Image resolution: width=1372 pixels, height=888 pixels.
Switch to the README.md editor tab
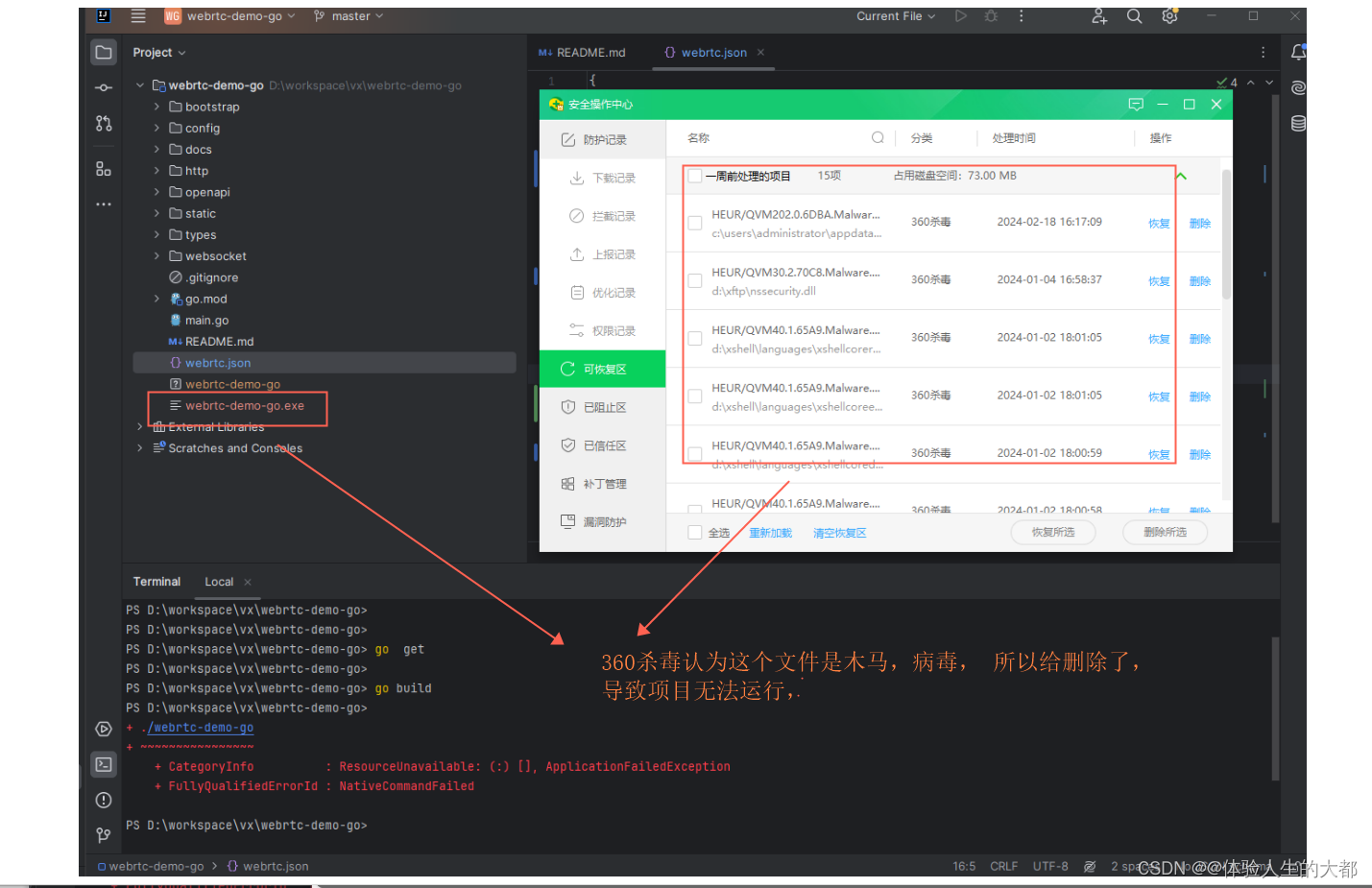click(x=582, y=53)
